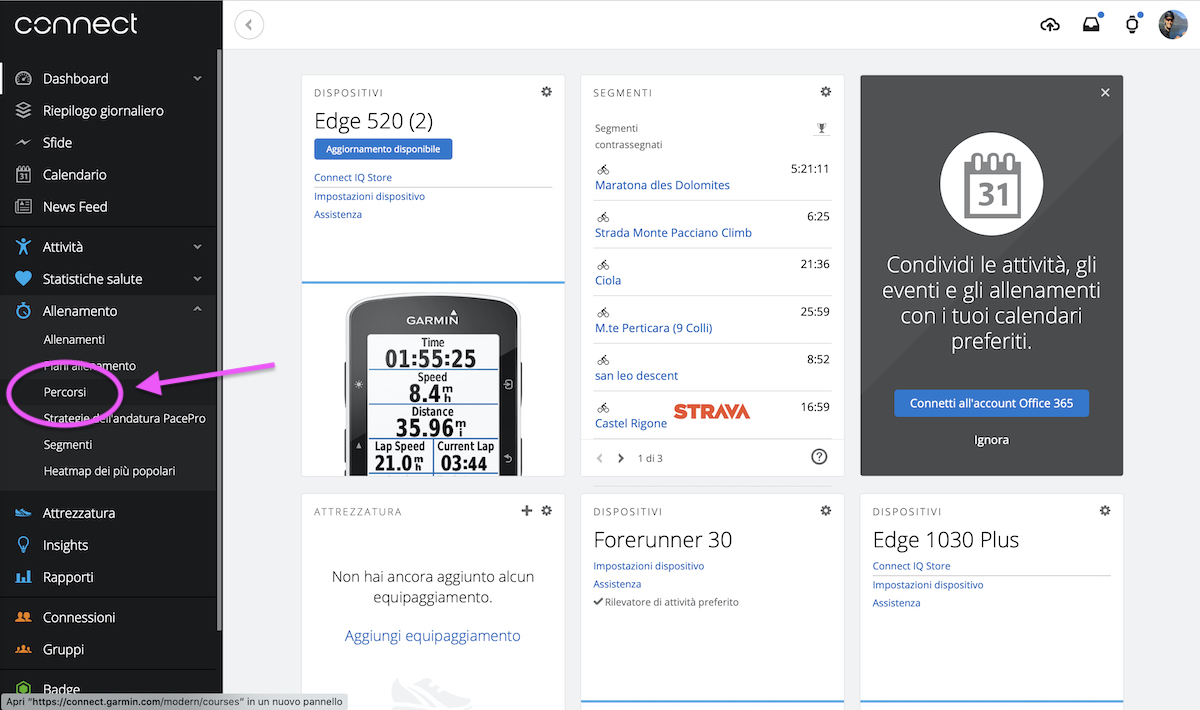Click the cloud upload icon
1200x710 pixels.
1050,25
